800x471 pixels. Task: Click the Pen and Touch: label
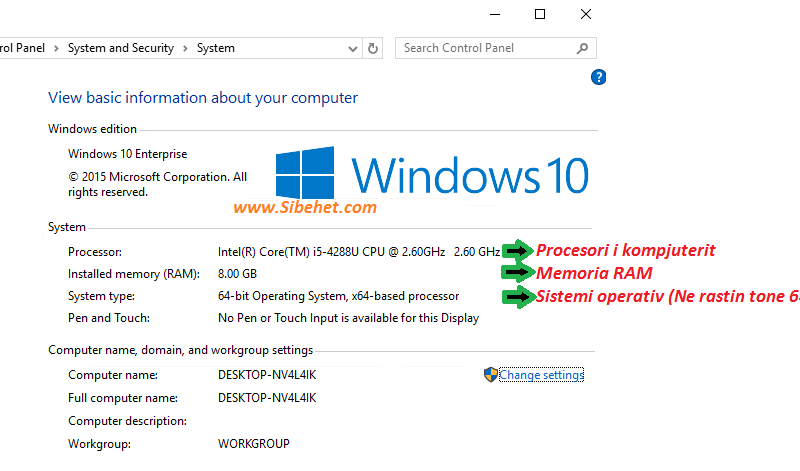109,318
